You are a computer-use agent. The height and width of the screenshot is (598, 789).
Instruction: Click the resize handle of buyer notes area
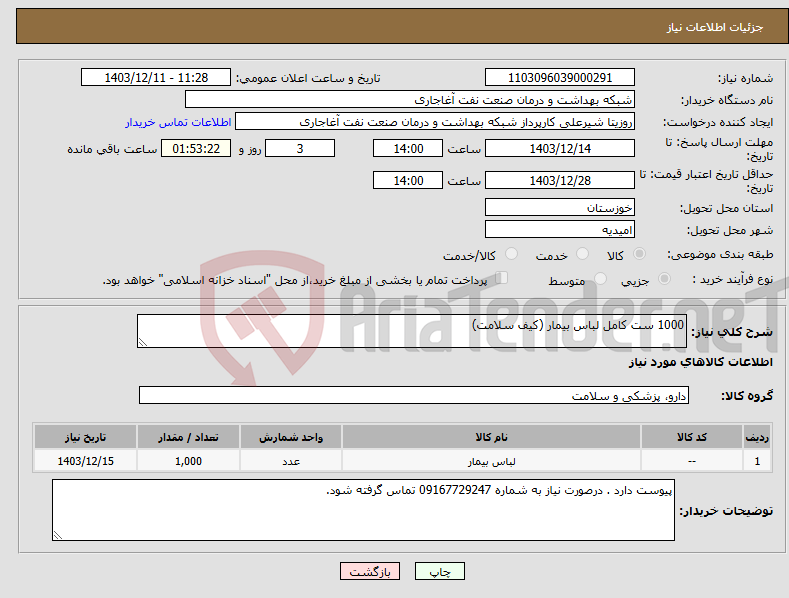click(x=58, y=535)
